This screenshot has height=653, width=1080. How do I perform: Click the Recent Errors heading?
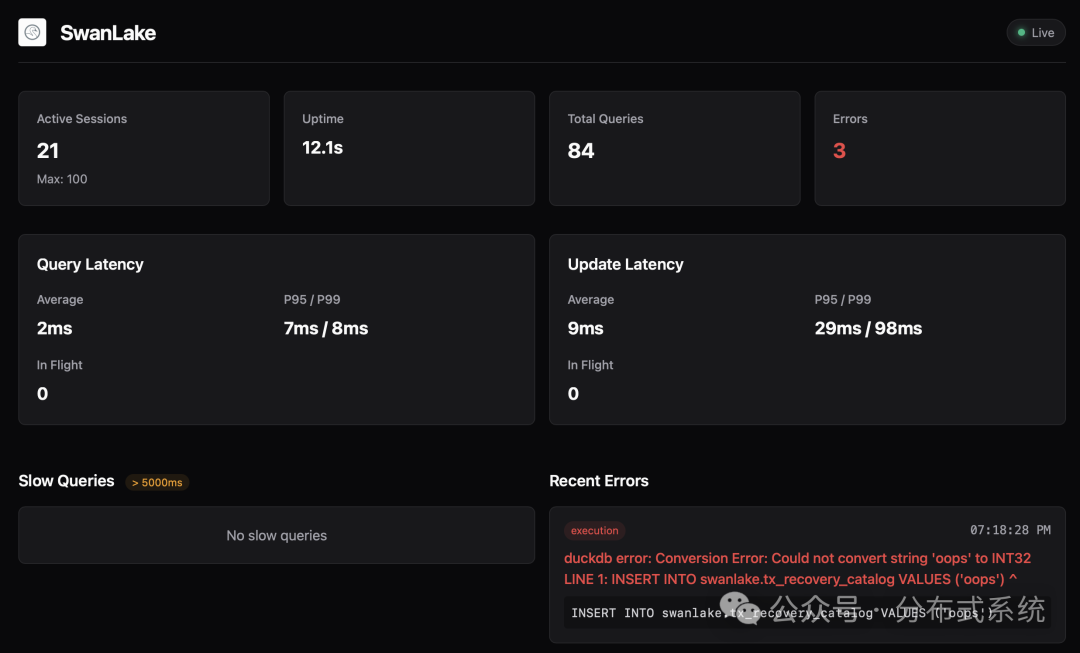pyautogui.click(x=599, y=481)
